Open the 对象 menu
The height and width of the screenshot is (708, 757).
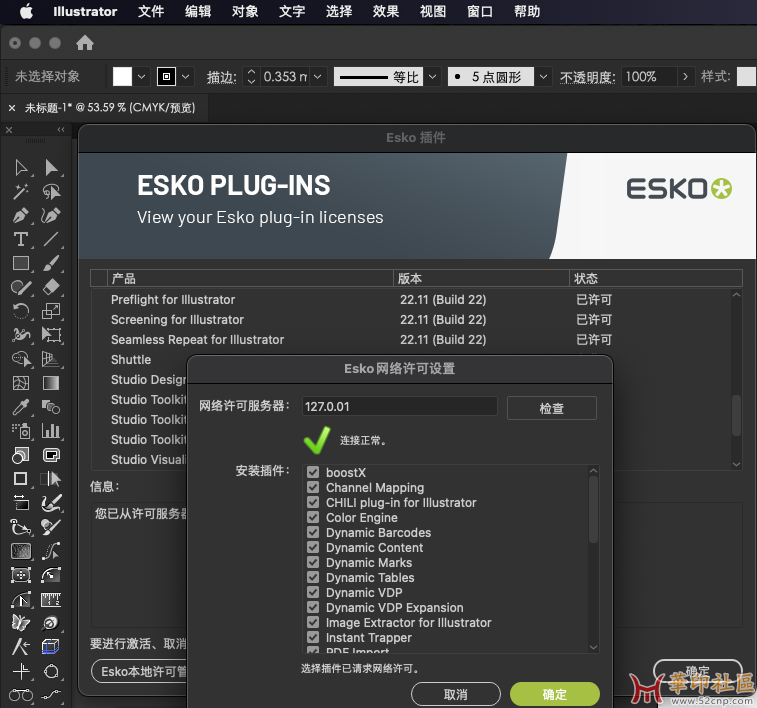(x=245, y=11)
